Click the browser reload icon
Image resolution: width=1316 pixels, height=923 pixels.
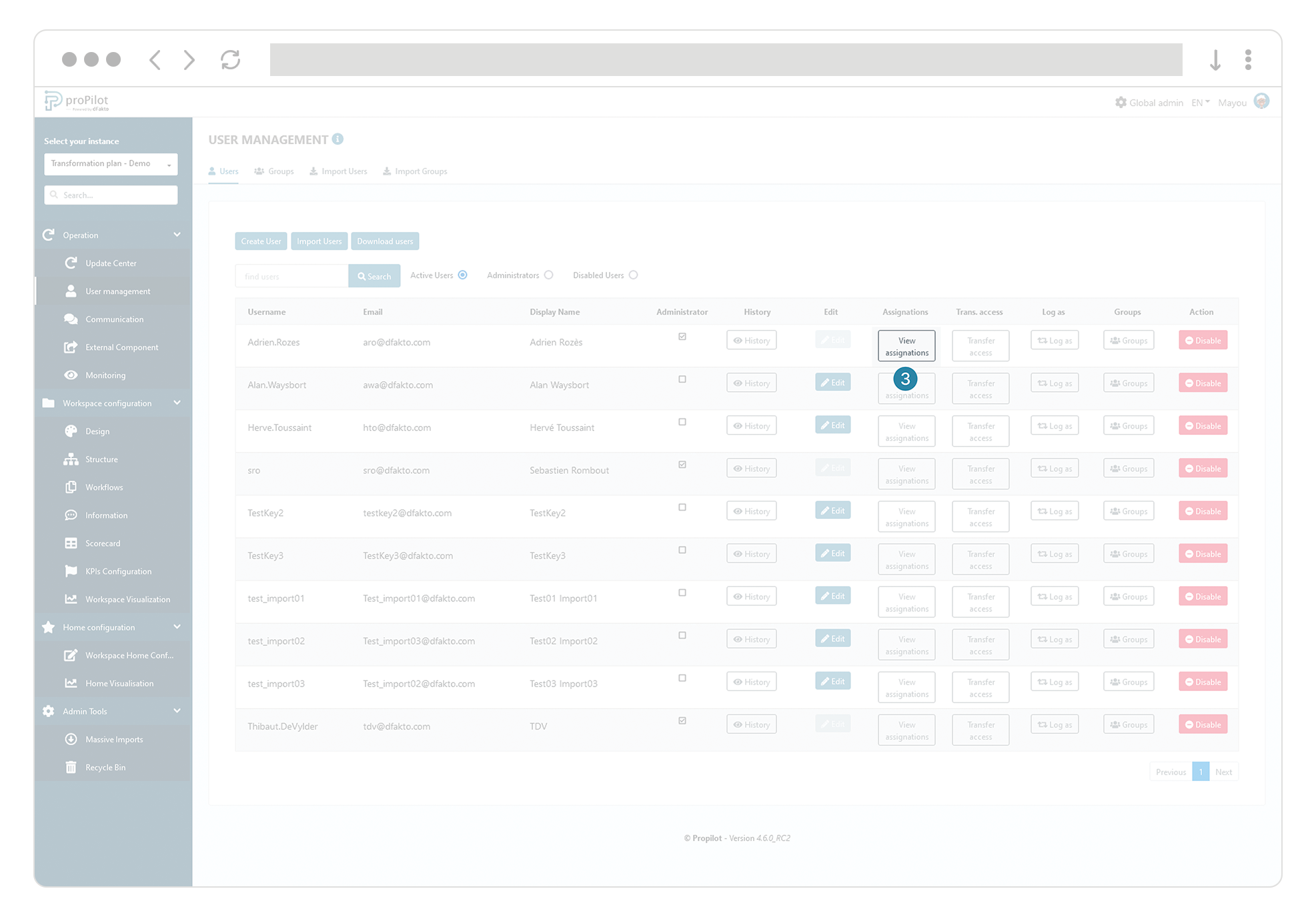point(230,59)
